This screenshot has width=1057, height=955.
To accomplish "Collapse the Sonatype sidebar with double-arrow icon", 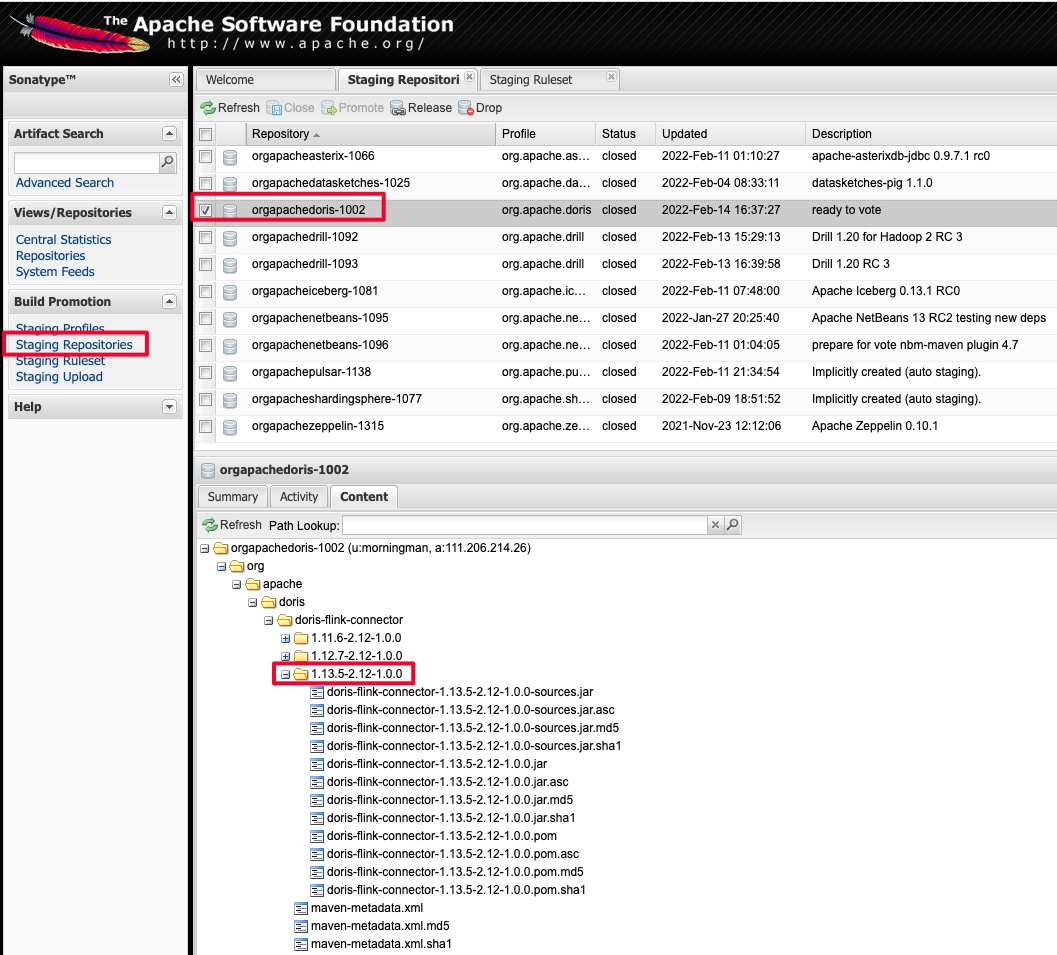I will (x=176, y=80).
